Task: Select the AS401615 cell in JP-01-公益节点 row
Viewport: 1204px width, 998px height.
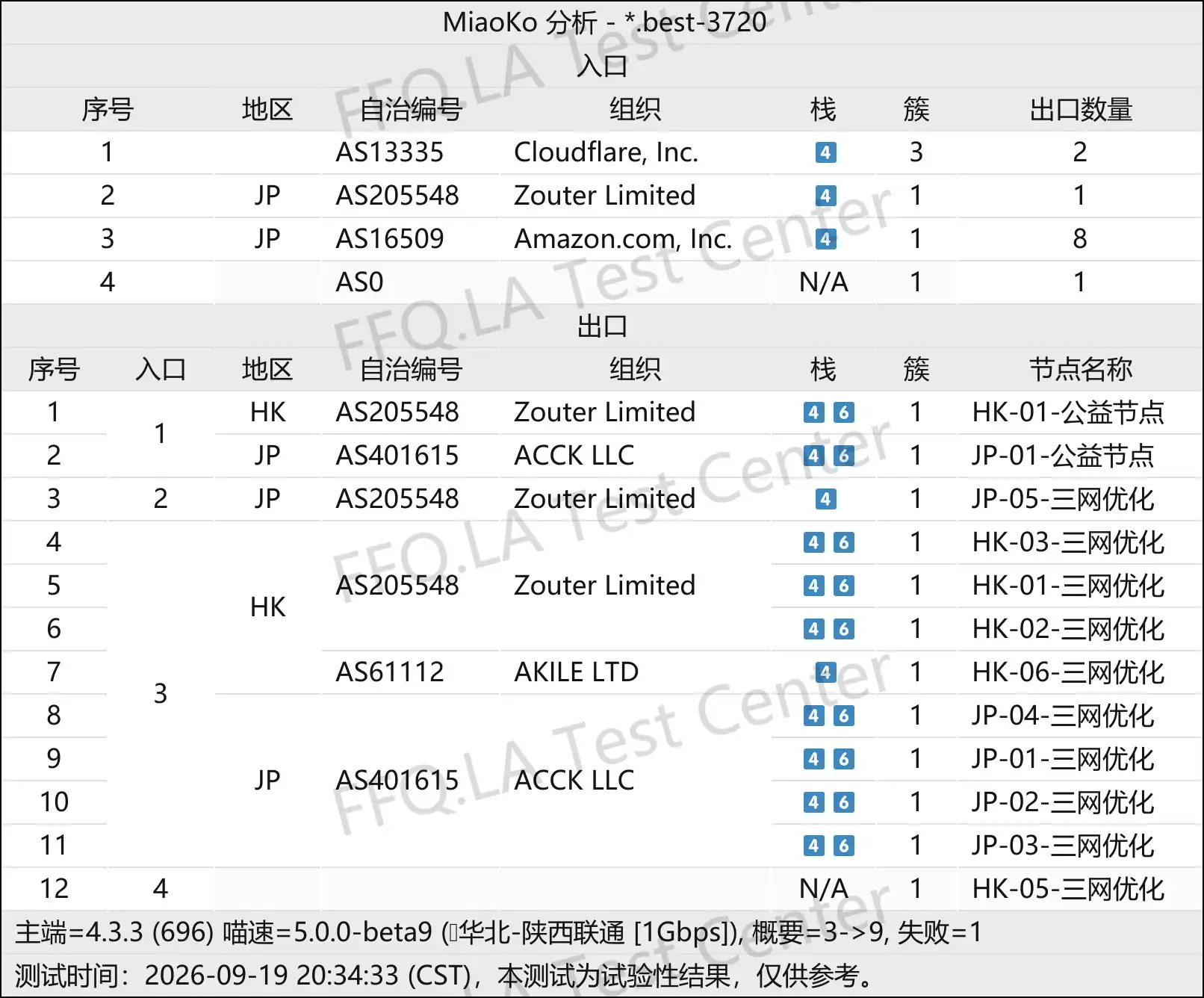Action: pos(397,456)
